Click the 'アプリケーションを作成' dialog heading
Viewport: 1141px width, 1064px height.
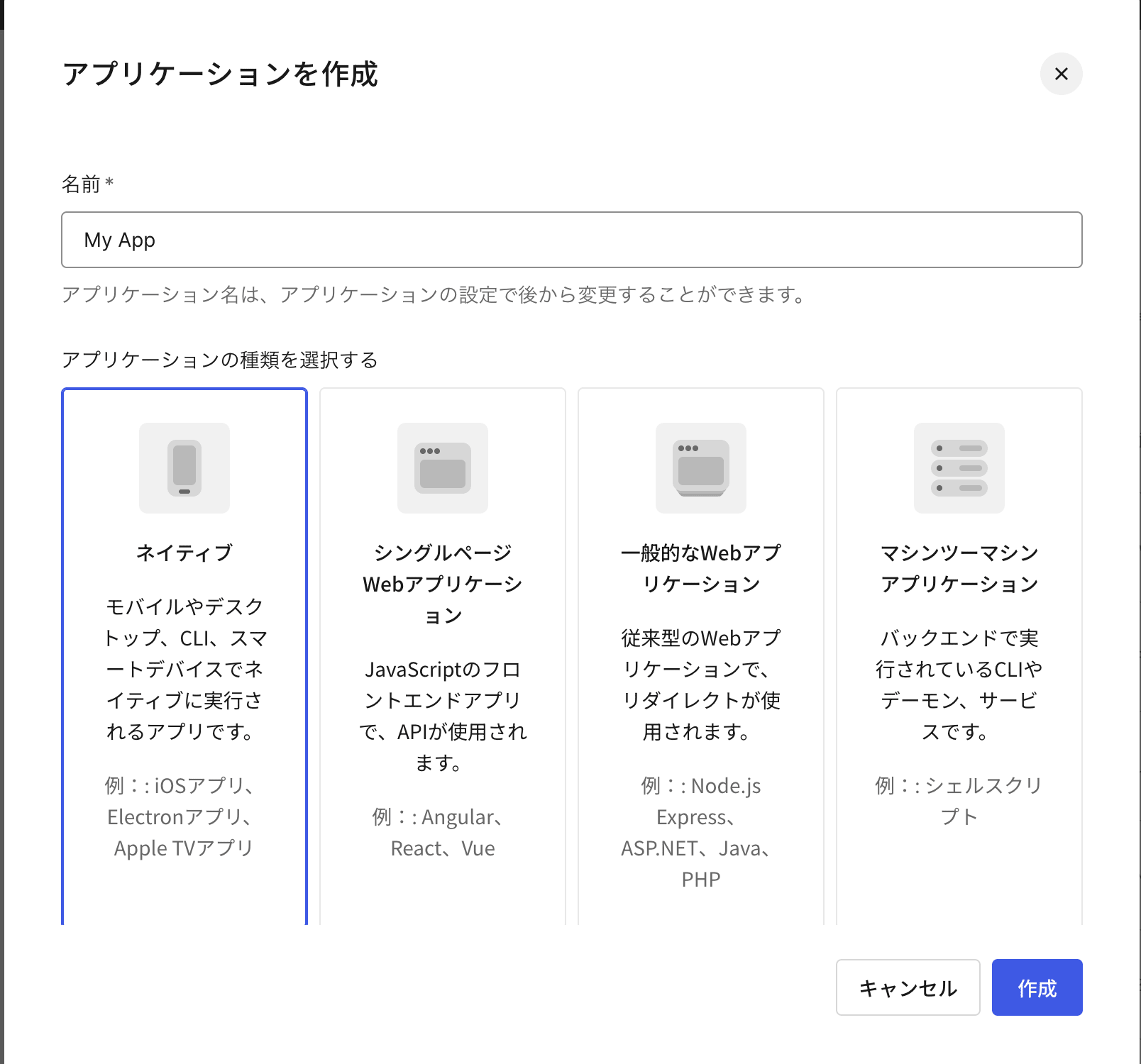coord(220,74)
